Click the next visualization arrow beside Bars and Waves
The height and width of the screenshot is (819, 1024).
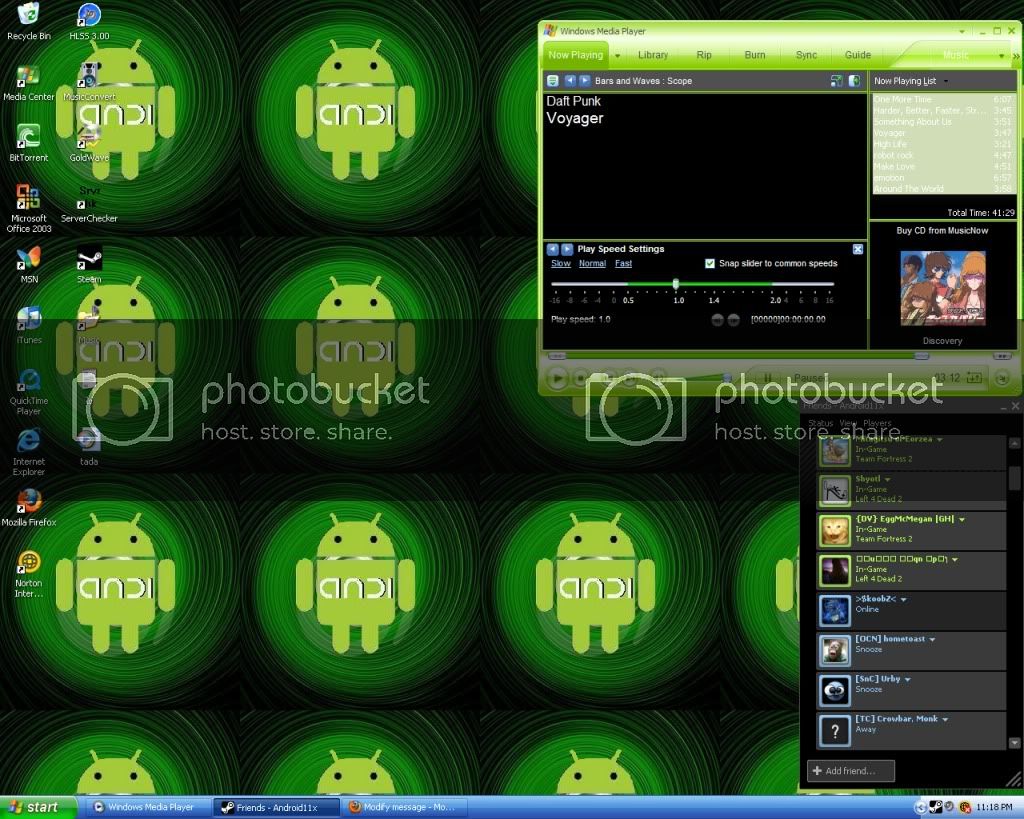(585, 80)
